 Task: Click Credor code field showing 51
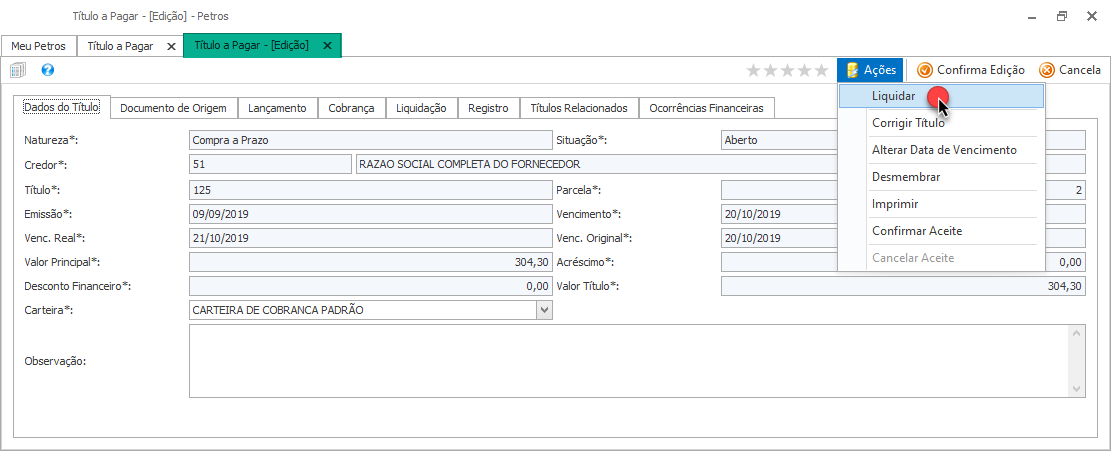click(x=270, y=165)
